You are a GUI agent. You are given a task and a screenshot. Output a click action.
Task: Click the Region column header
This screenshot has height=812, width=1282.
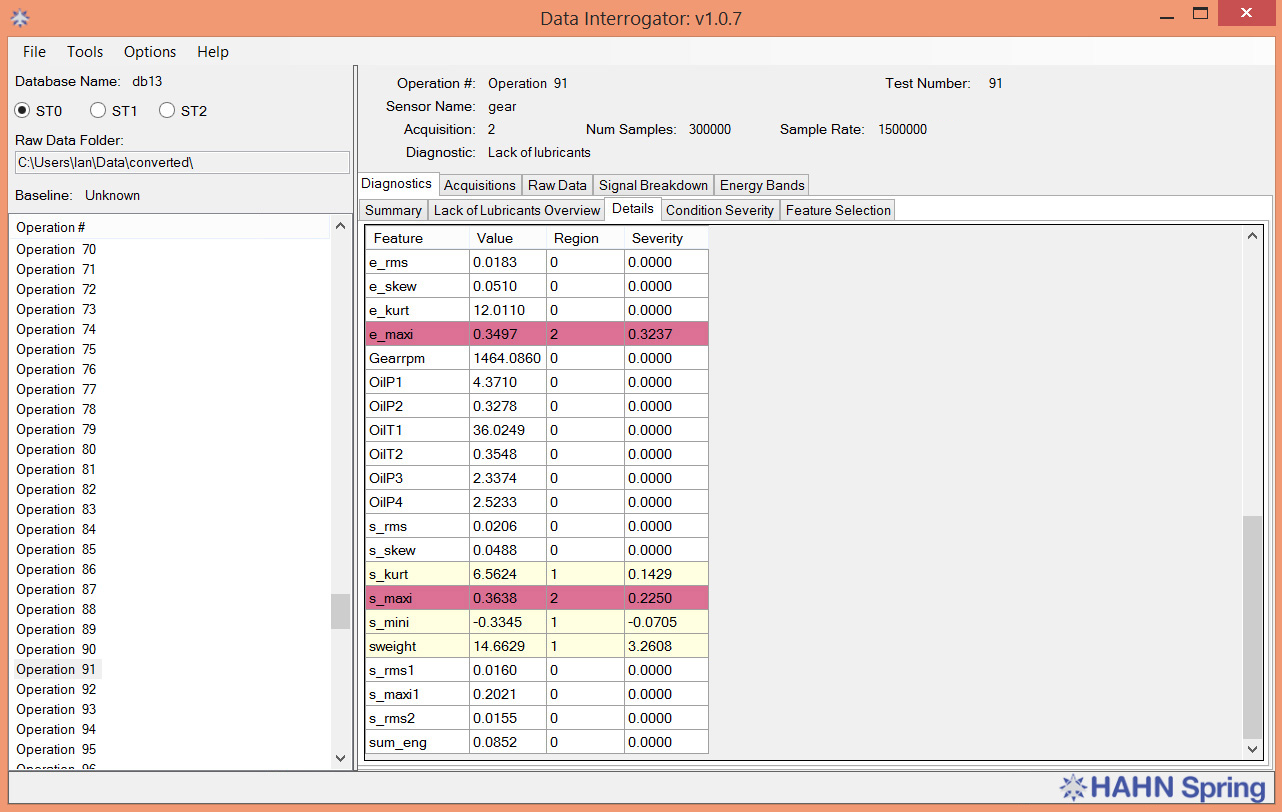(585, 238)
